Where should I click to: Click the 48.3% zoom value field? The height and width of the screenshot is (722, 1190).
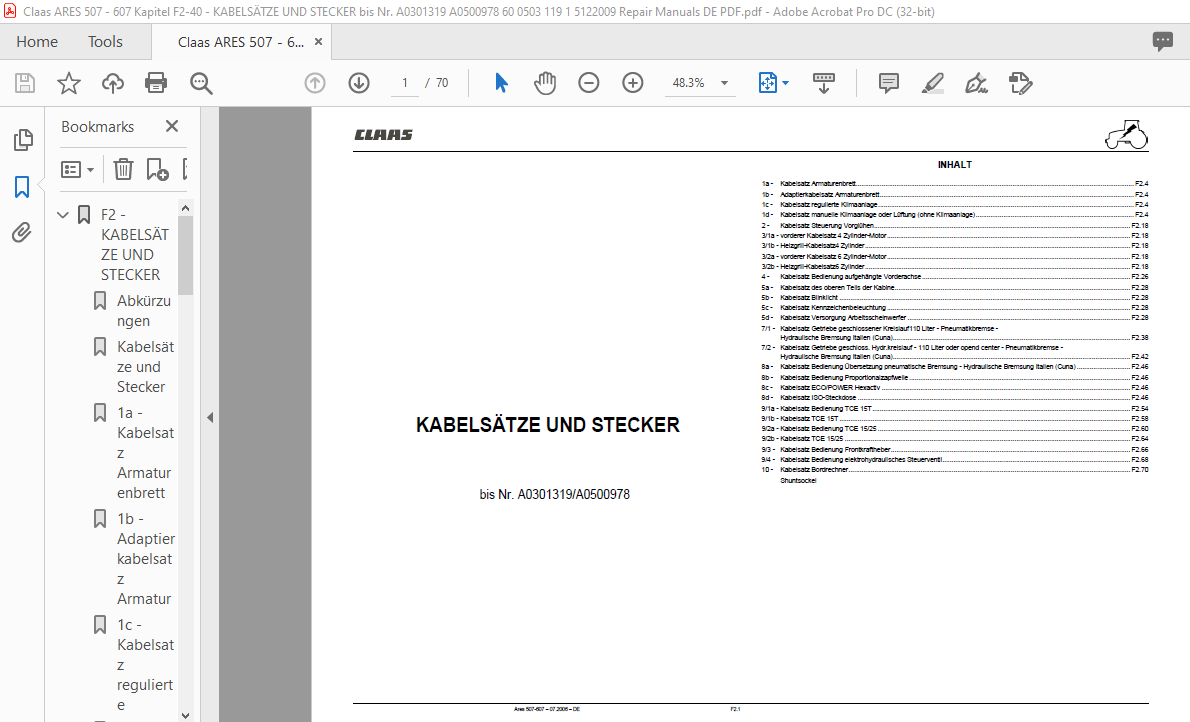point(688,83)
